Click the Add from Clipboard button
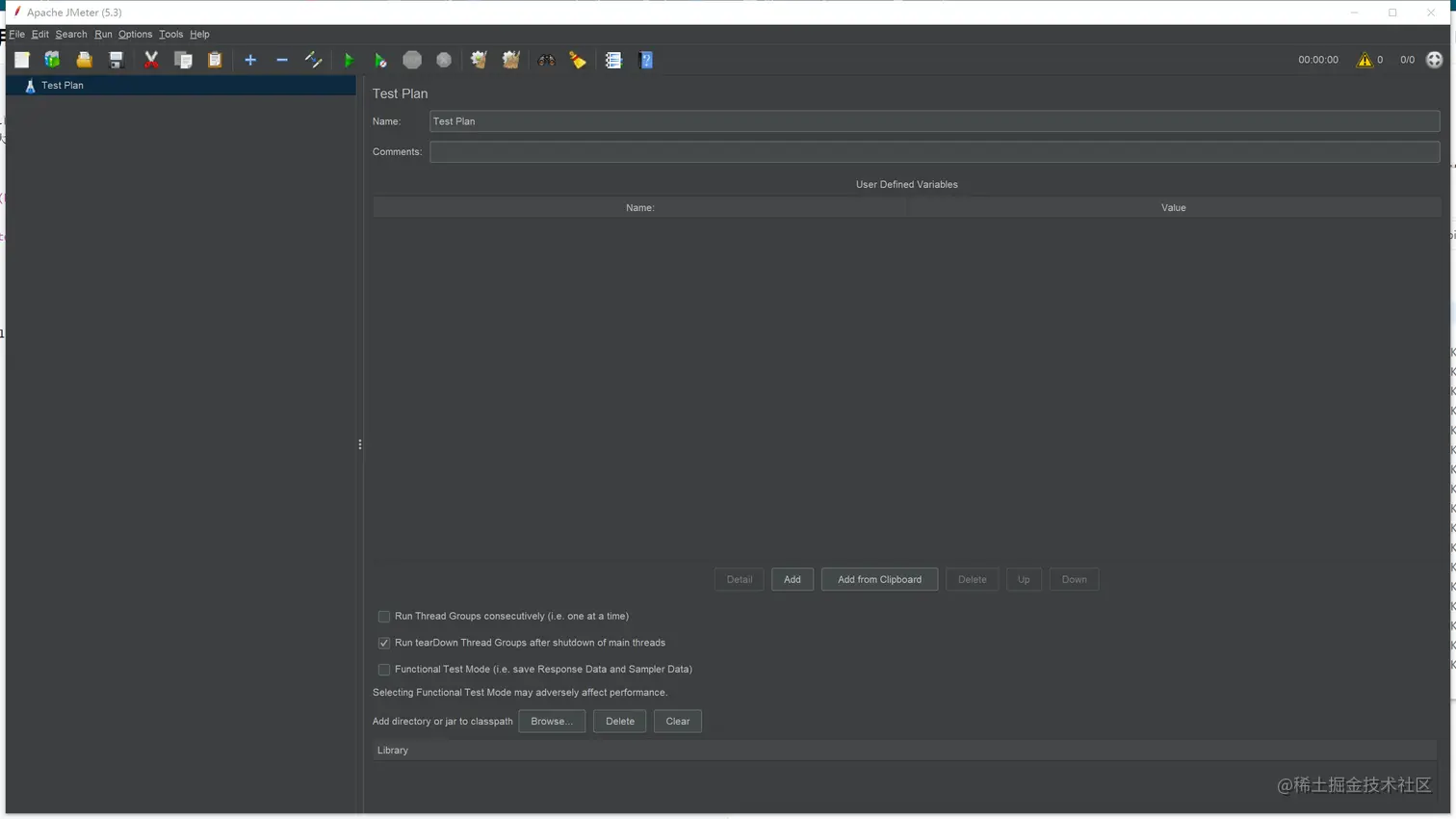 click(x=879, y=579)
